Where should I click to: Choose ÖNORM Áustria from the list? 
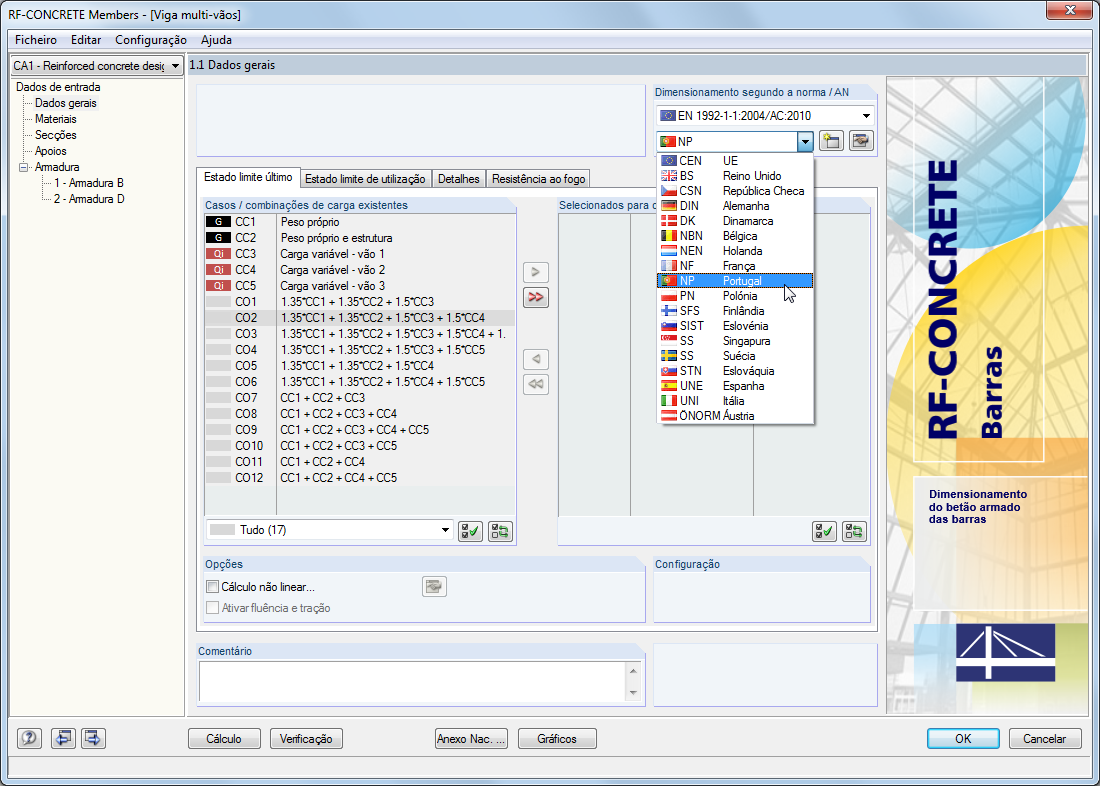(x=735, y=416)
